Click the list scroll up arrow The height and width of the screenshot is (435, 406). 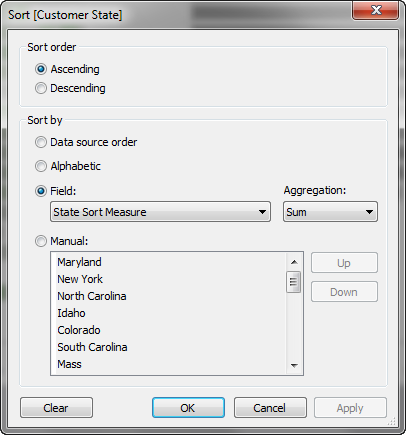pyautogui.click(x=294, y=262)
